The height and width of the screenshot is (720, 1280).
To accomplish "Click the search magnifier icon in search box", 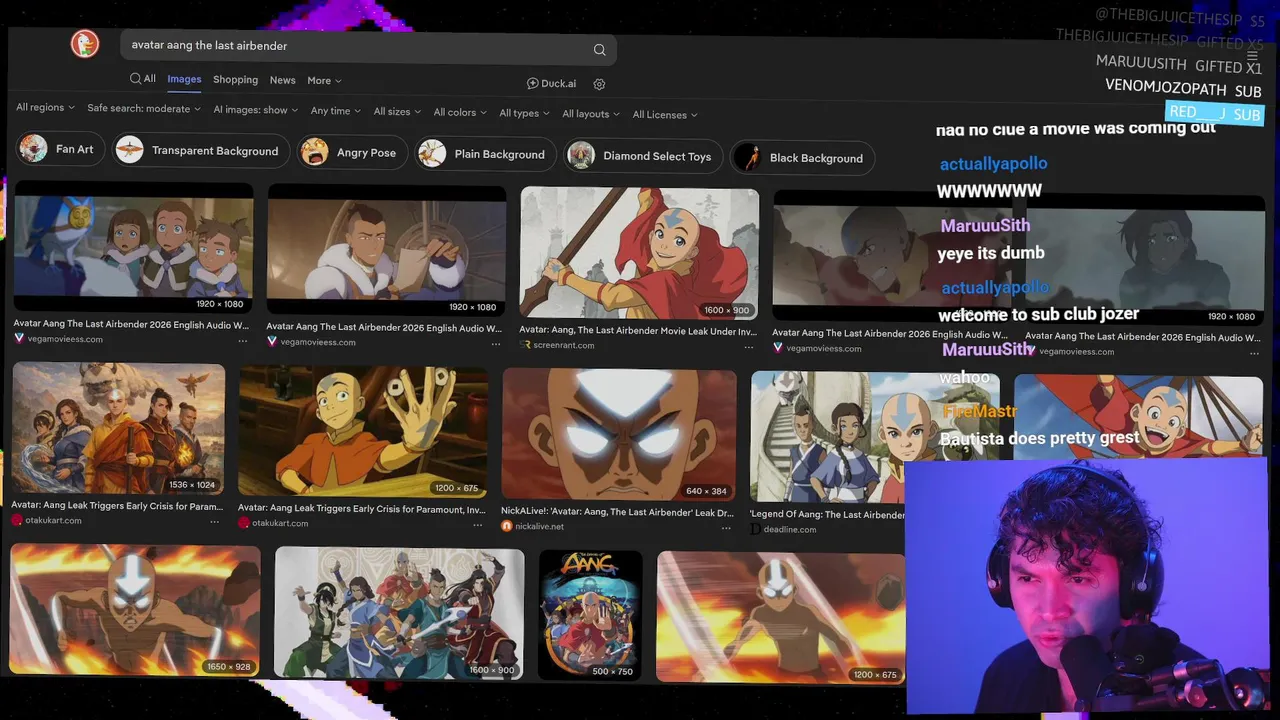I will click(x=599, y=50).
